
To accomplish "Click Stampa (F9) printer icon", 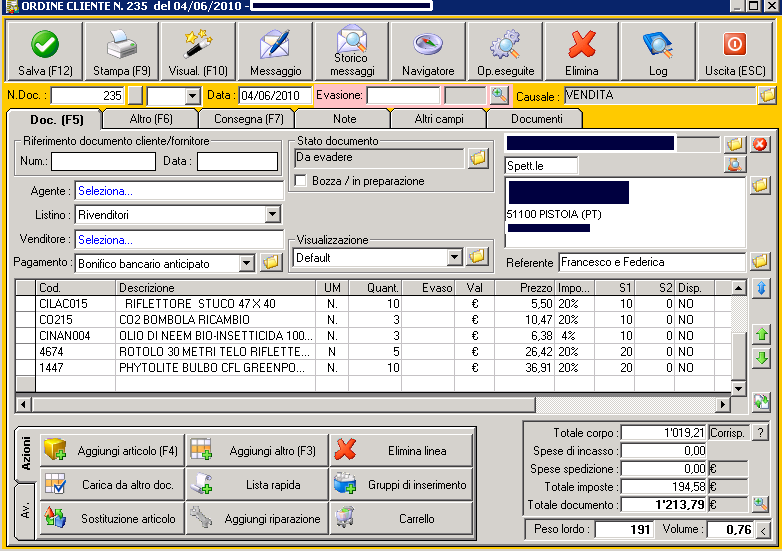I will click(x=122, y=51).
